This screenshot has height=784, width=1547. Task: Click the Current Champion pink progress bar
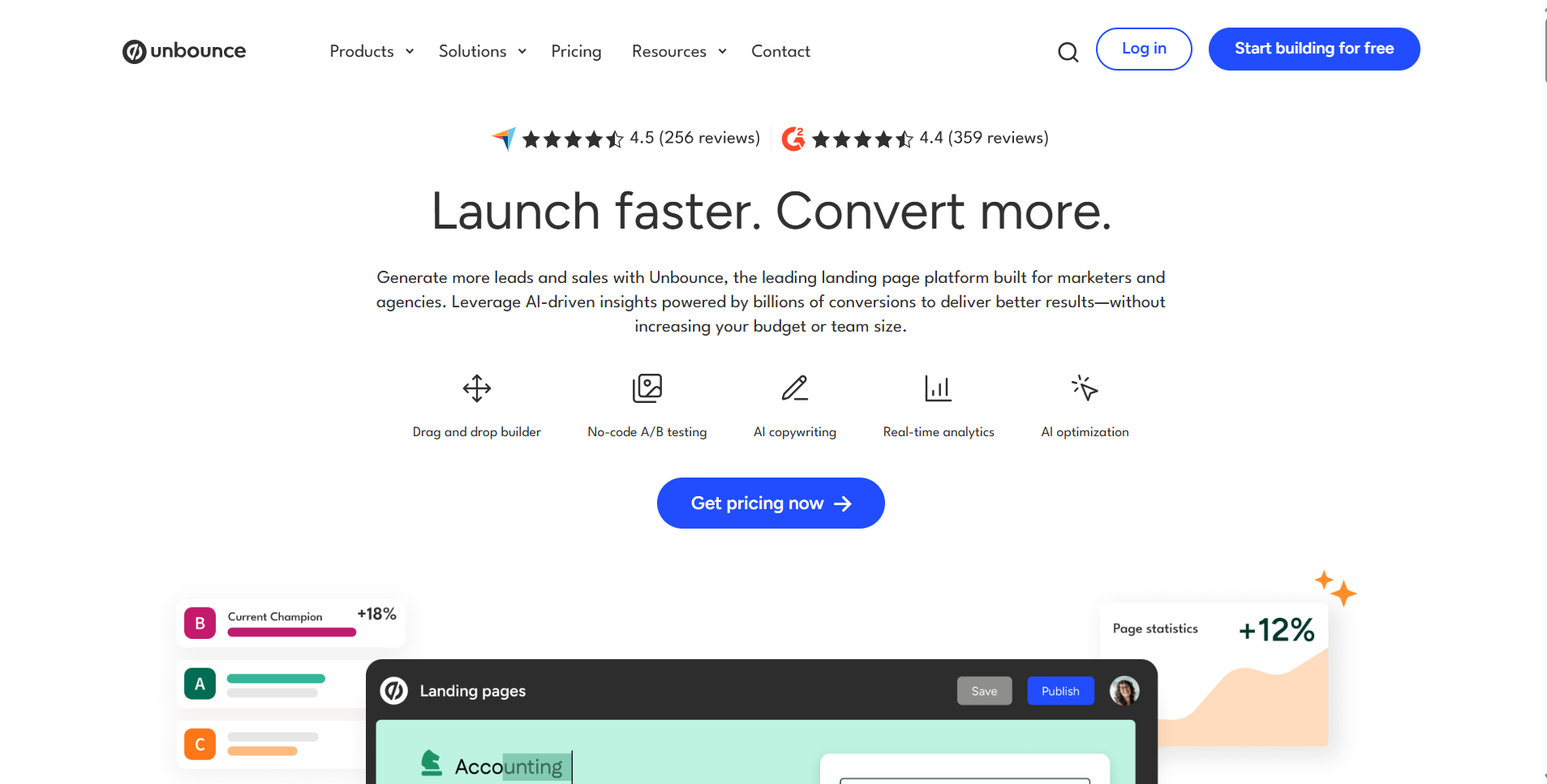[292, 632]
